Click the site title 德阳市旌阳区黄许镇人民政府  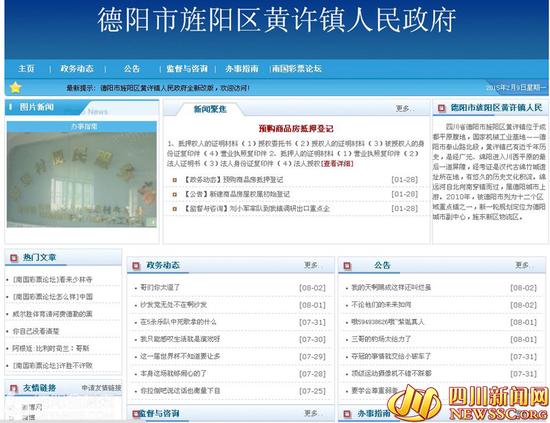pos(277,20)
